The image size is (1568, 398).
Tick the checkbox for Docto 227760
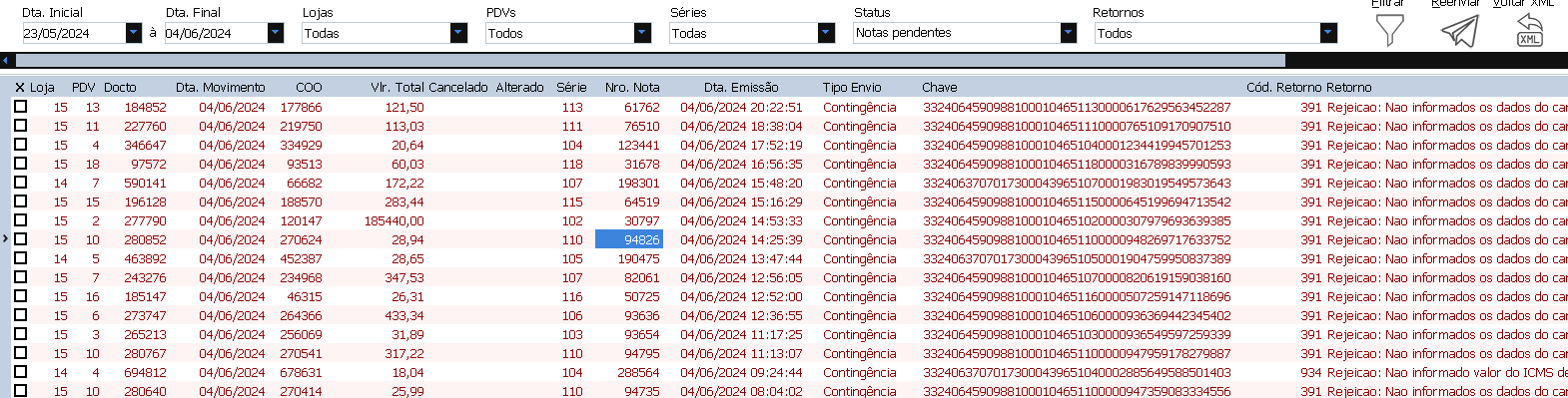tap(20, 126)
